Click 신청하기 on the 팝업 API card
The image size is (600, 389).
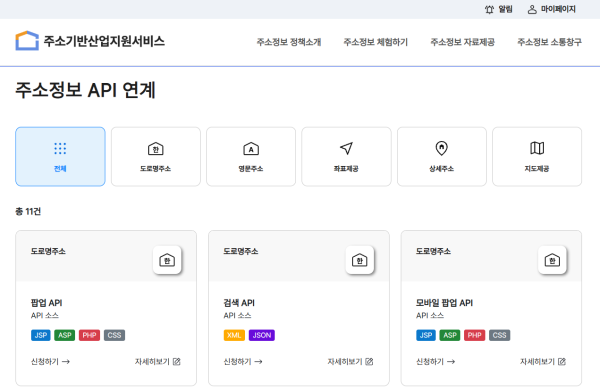coord(50,361)
